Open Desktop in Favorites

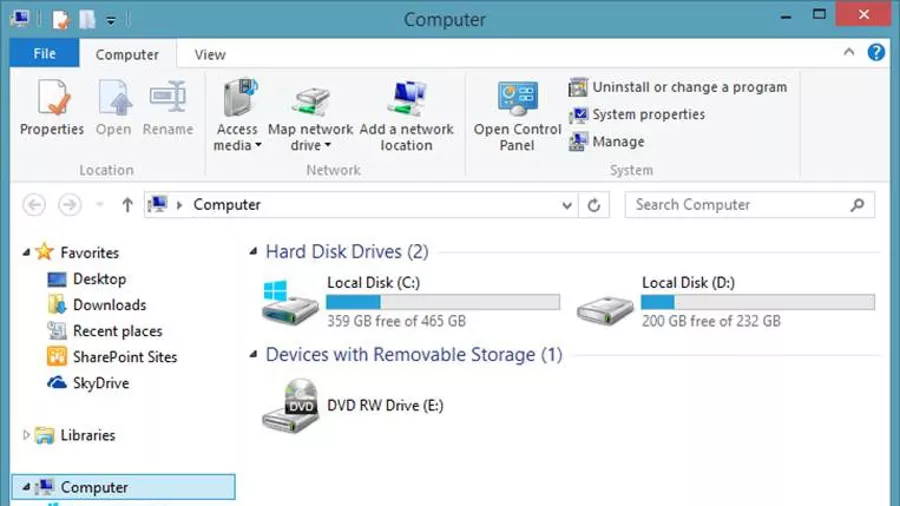[99, 279]
